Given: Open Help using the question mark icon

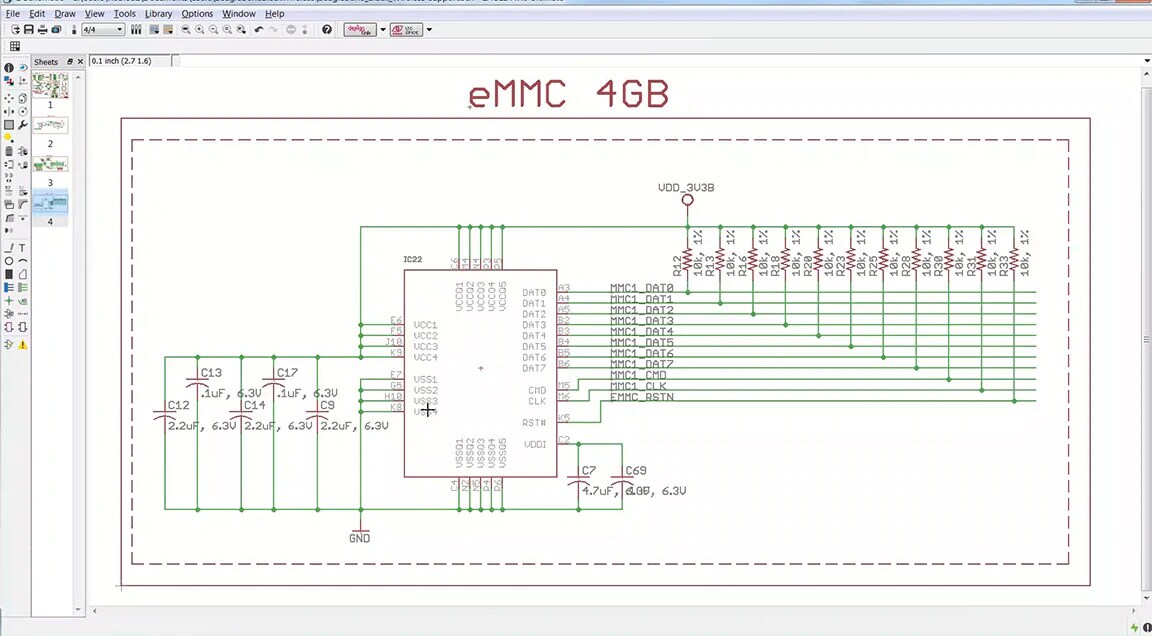Looking at the screenshot, I should 328,30.
